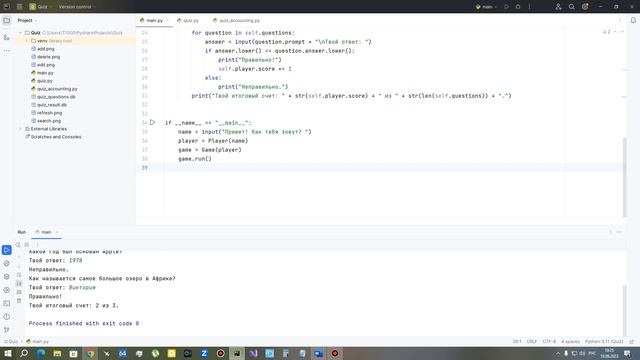Close the main.py editor tab
The image size is (640, 360).
(167, 20)
